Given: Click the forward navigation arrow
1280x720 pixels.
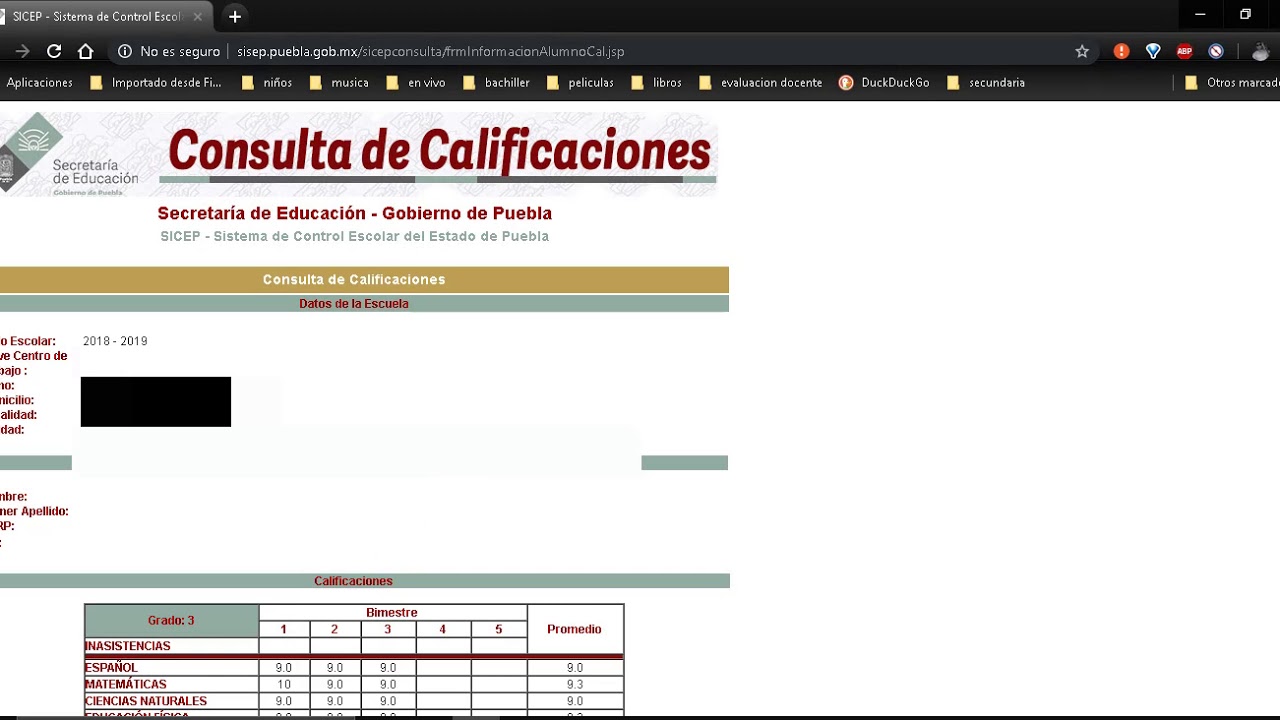Looking at the screenshot, I should click(x=22, y=51).
